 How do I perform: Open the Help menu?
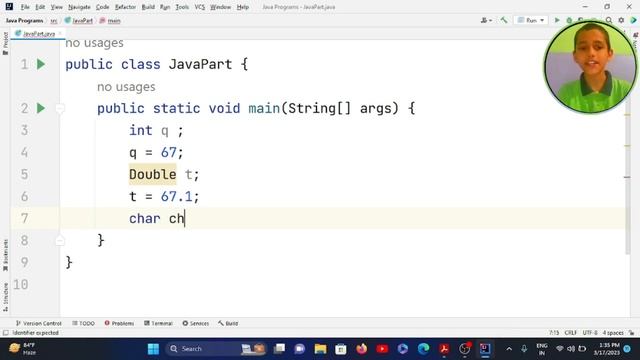243,7
